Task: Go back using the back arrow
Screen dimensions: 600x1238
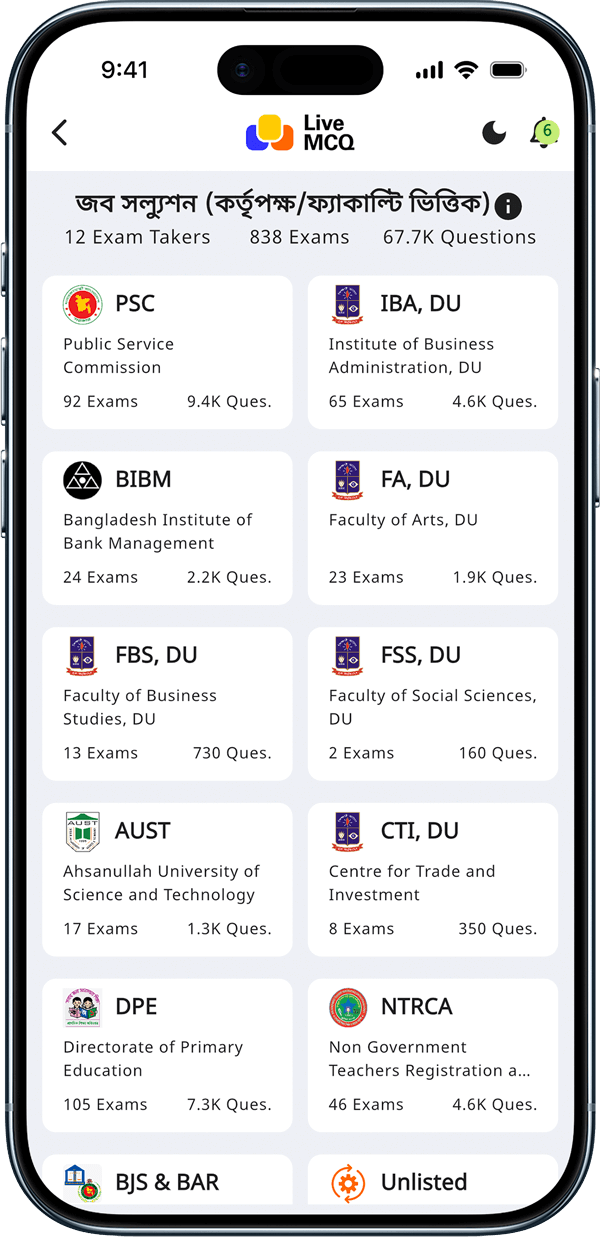Action: 59,131
